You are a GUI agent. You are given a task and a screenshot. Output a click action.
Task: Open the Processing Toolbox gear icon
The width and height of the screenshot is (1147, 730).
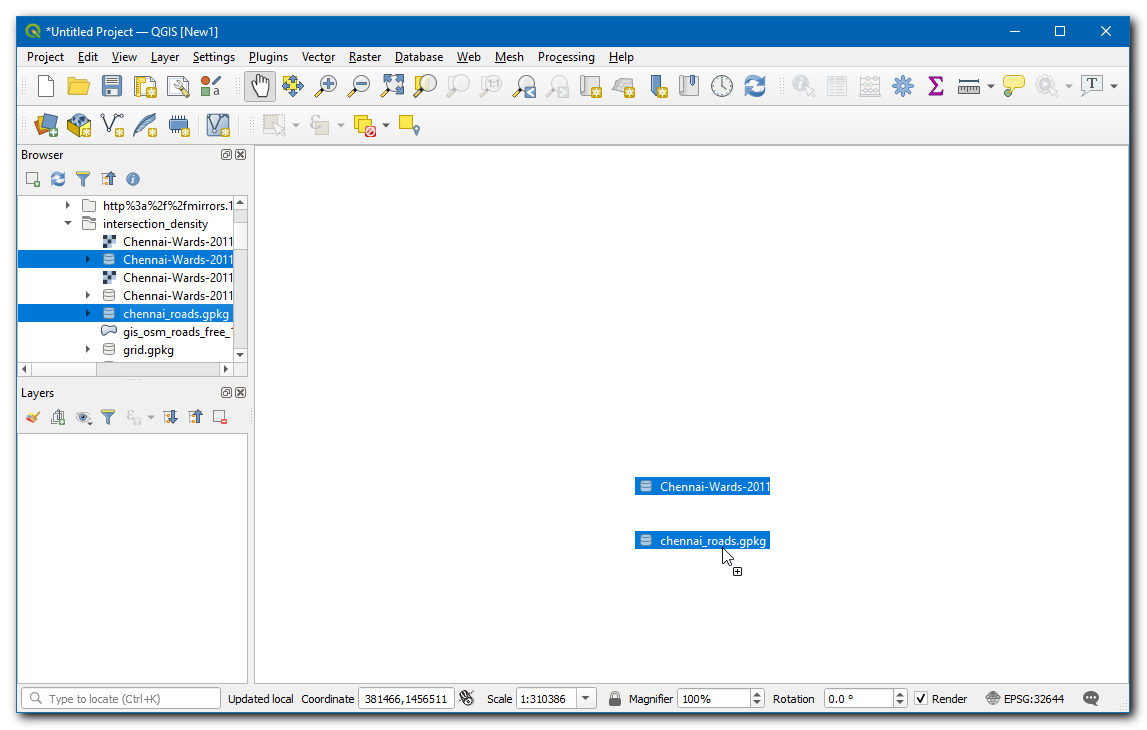(903, 87)
